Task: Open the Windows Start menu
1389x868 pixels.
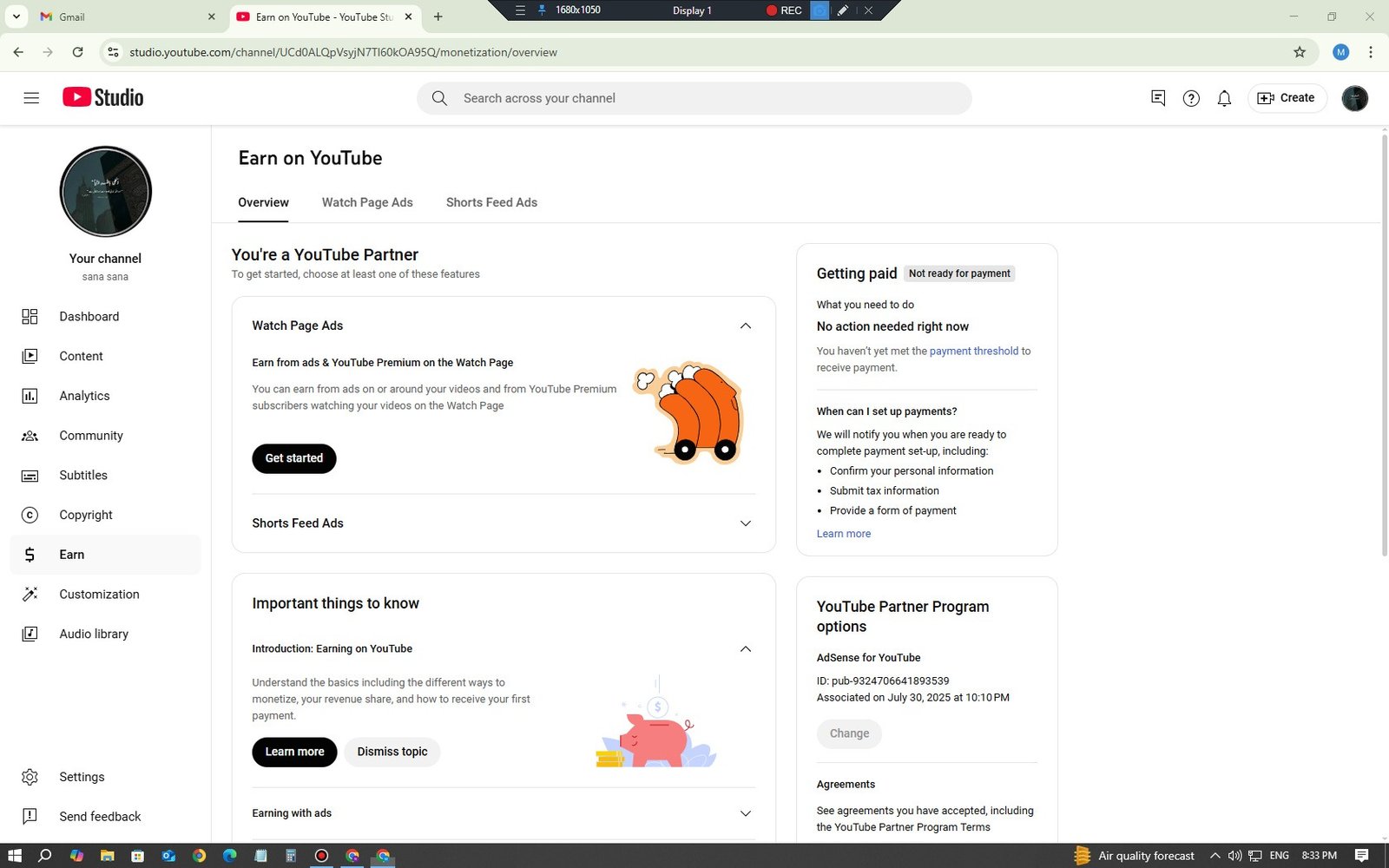Action: [14, 856]
